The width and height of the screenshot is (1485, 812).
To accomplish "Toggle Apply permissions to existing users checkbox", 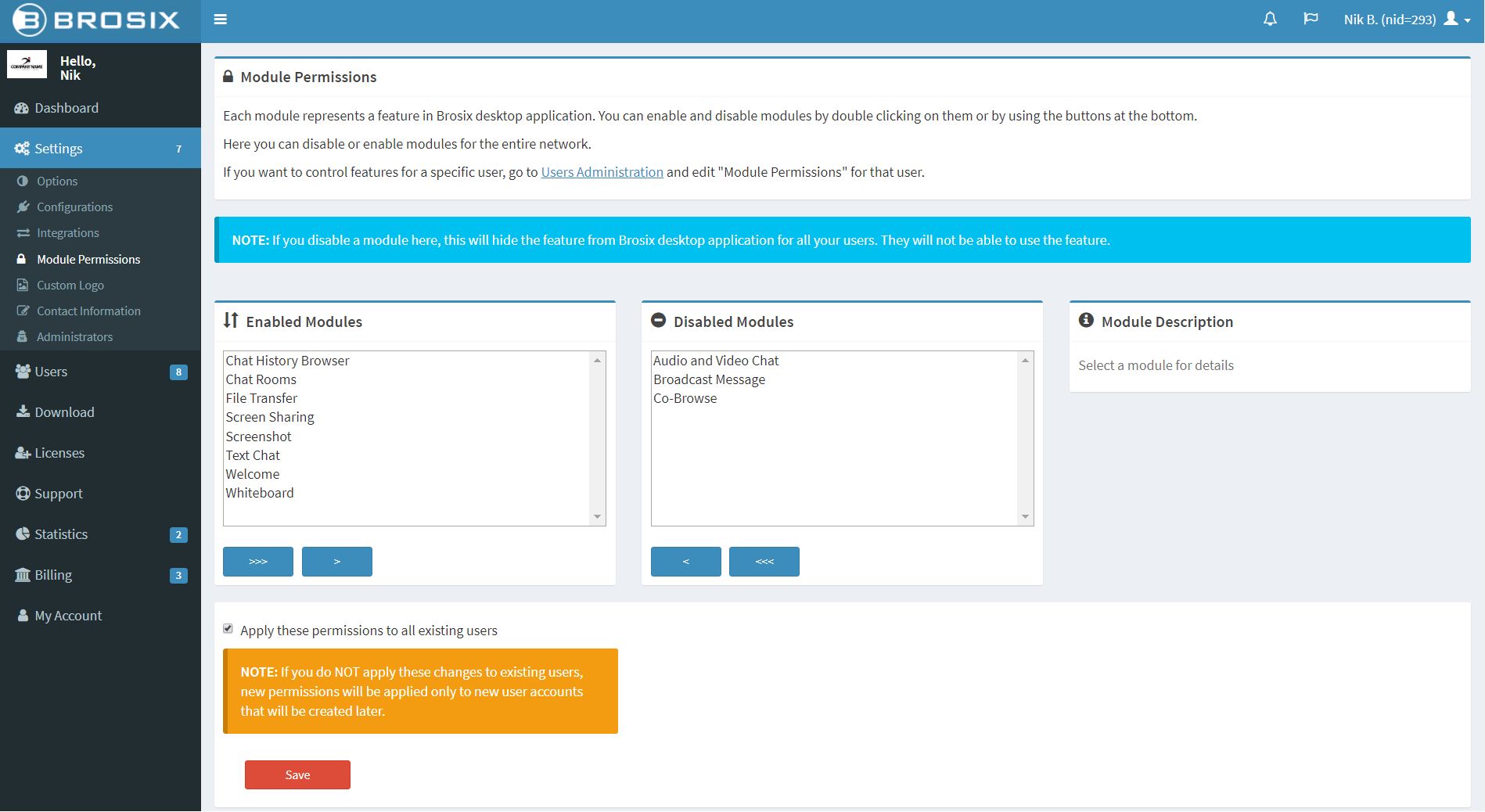I will 228,629.
